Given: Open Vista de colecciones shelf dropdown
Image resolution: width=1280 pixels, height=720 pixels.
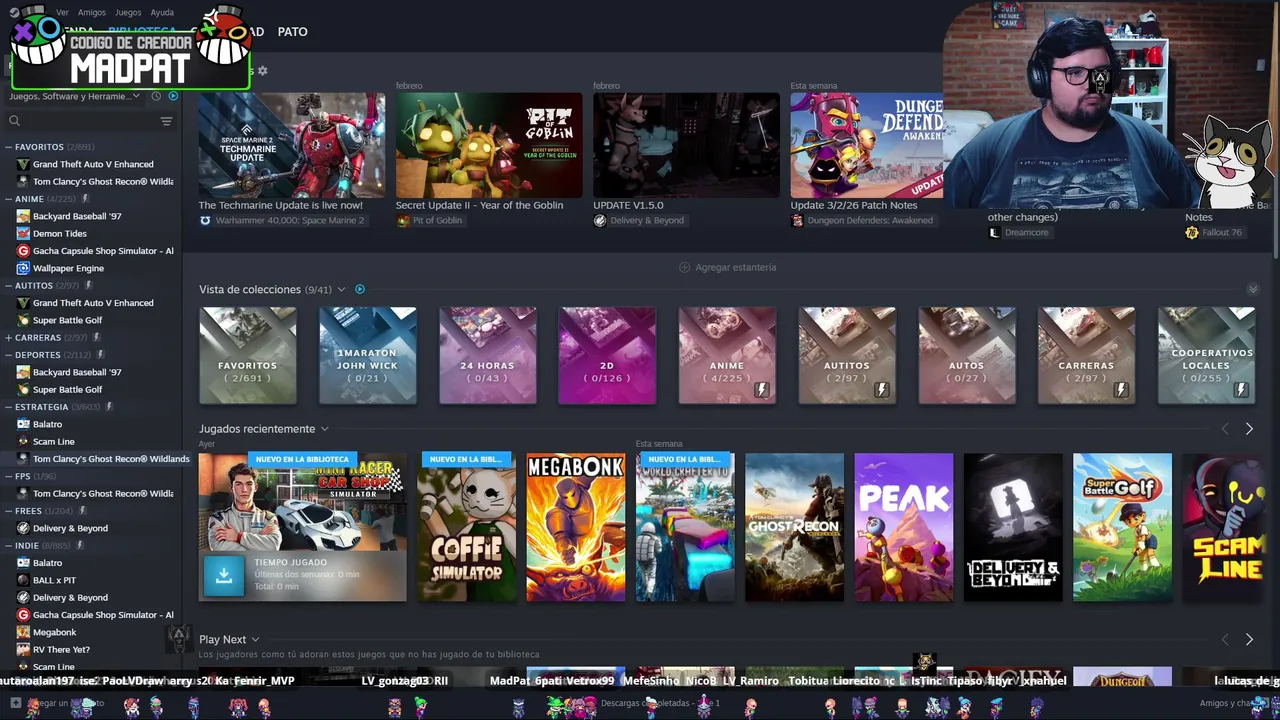Looking at the screenshot, I should pyautogui.click(x=341, y=290).
